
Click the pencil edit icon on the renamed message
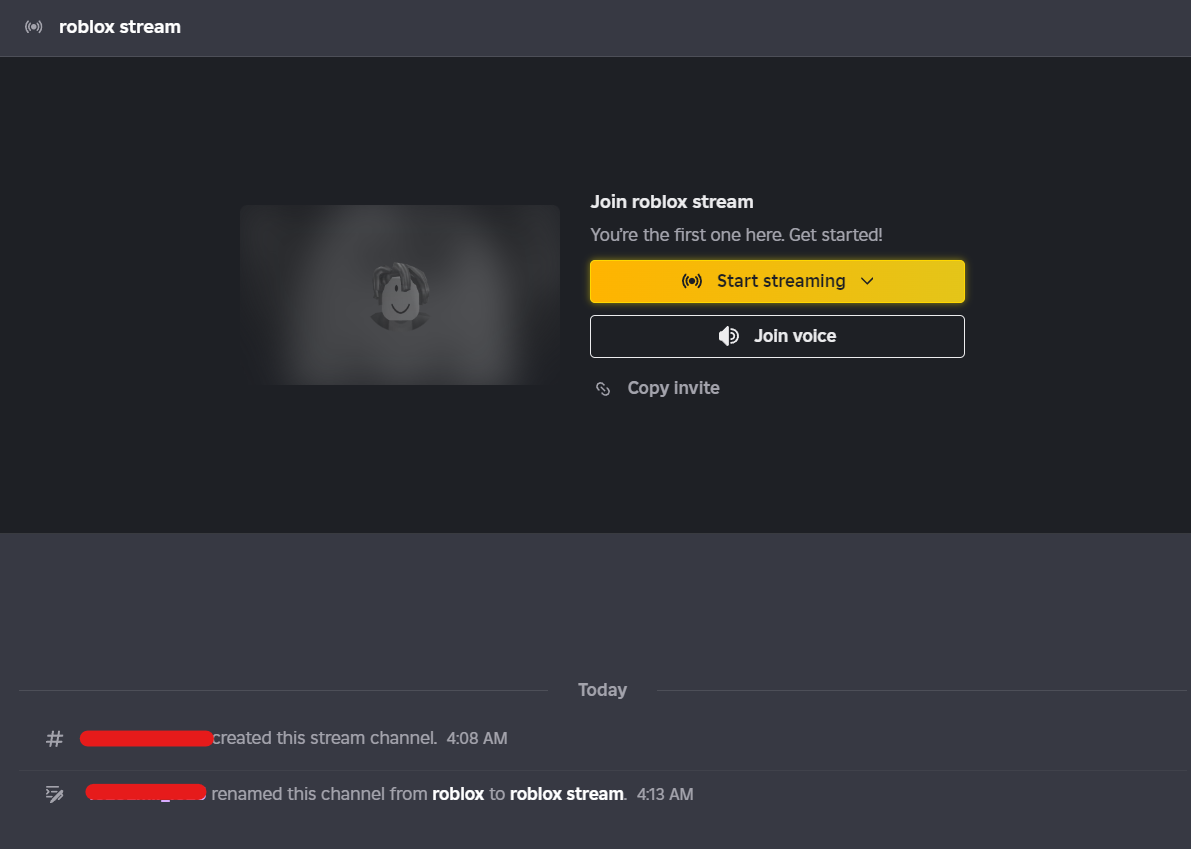pos(55,794)
